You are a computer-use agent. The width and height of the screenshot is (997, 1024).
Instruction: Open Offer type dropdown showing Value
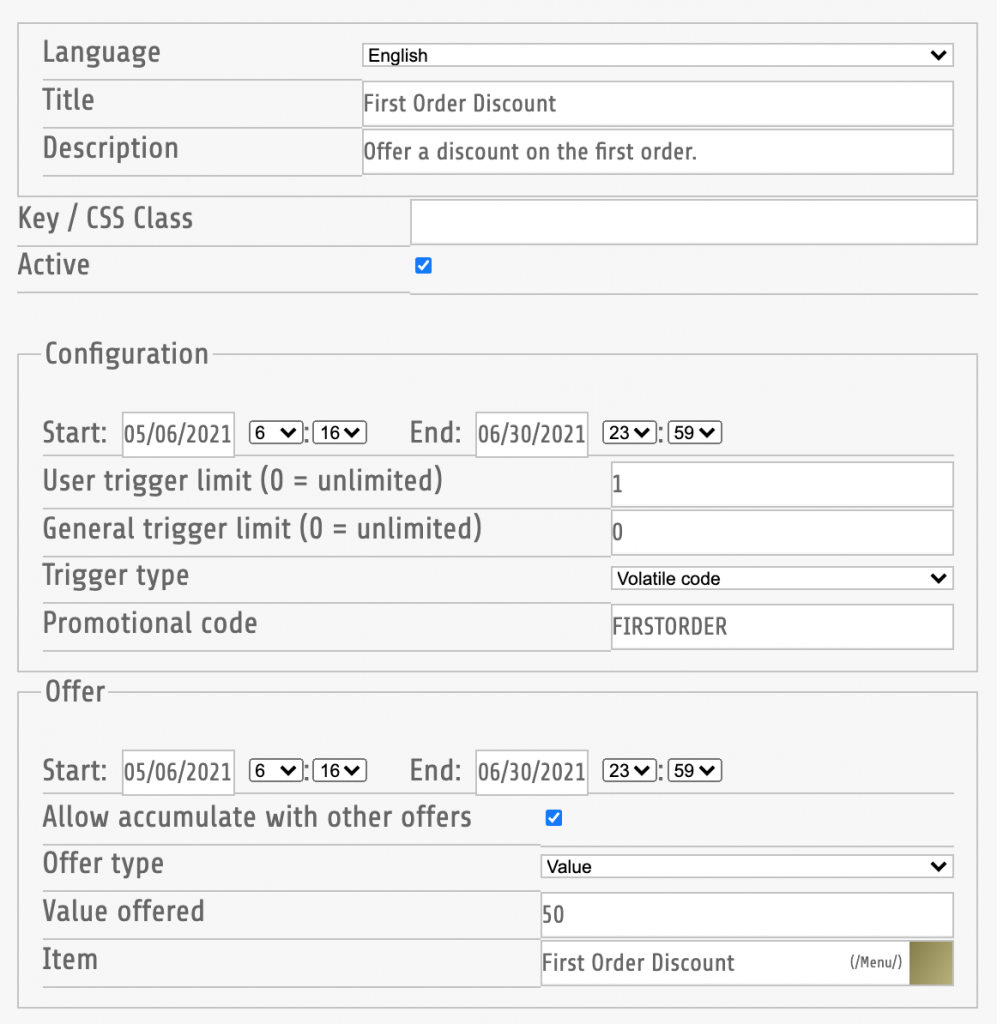click(x=747, y=867)
